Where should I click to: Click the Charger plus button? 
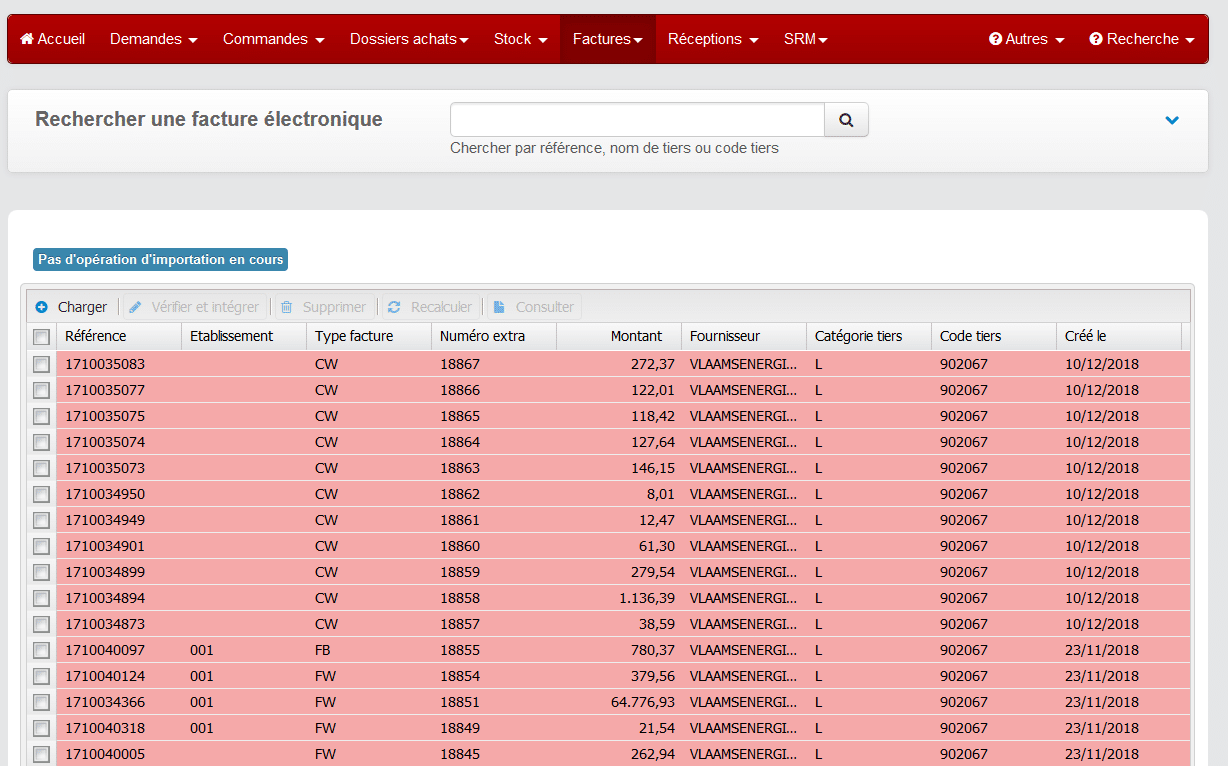click(71, 307)
